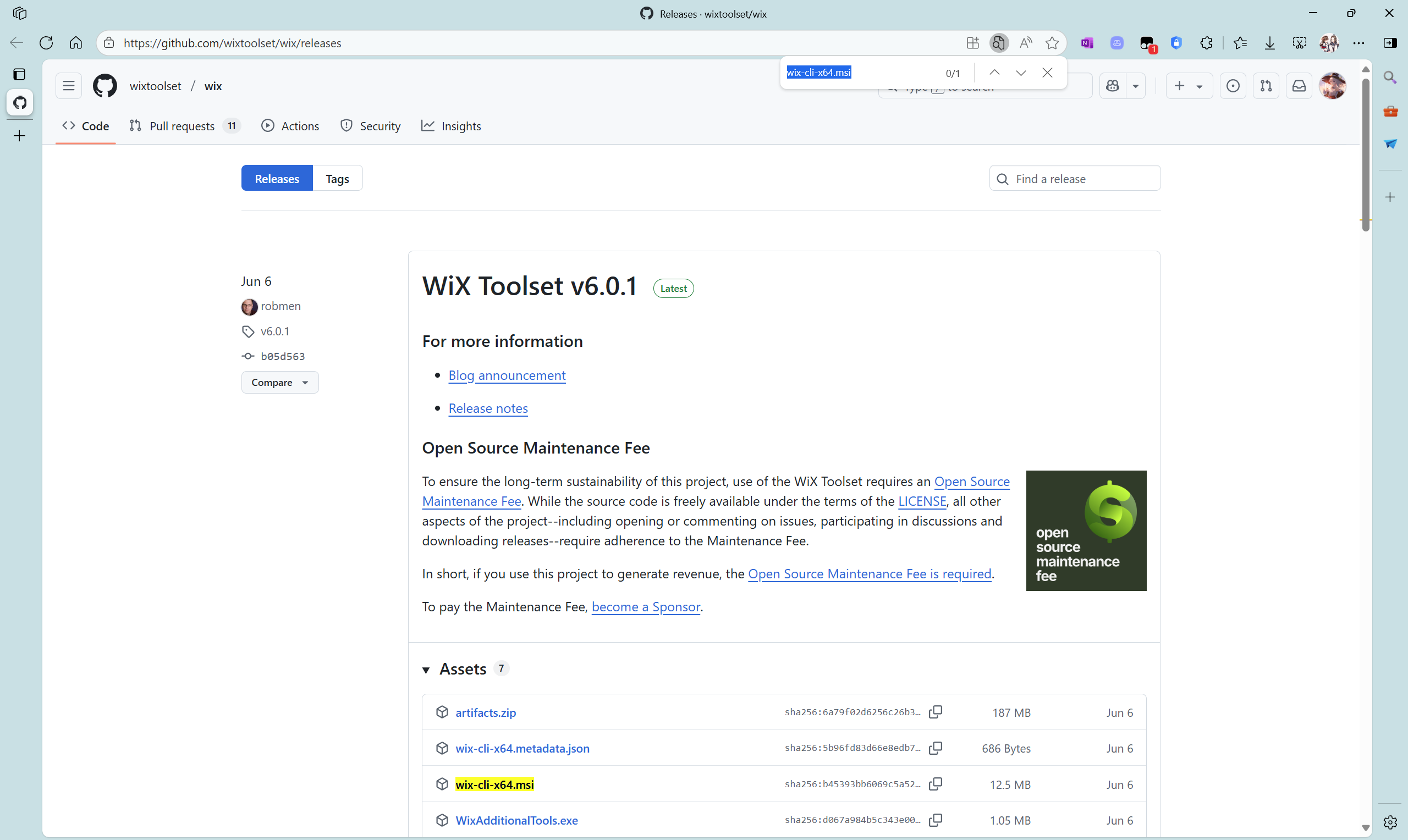
Task: Click the open source maintenance fee image
Action: click(1086, 530)
